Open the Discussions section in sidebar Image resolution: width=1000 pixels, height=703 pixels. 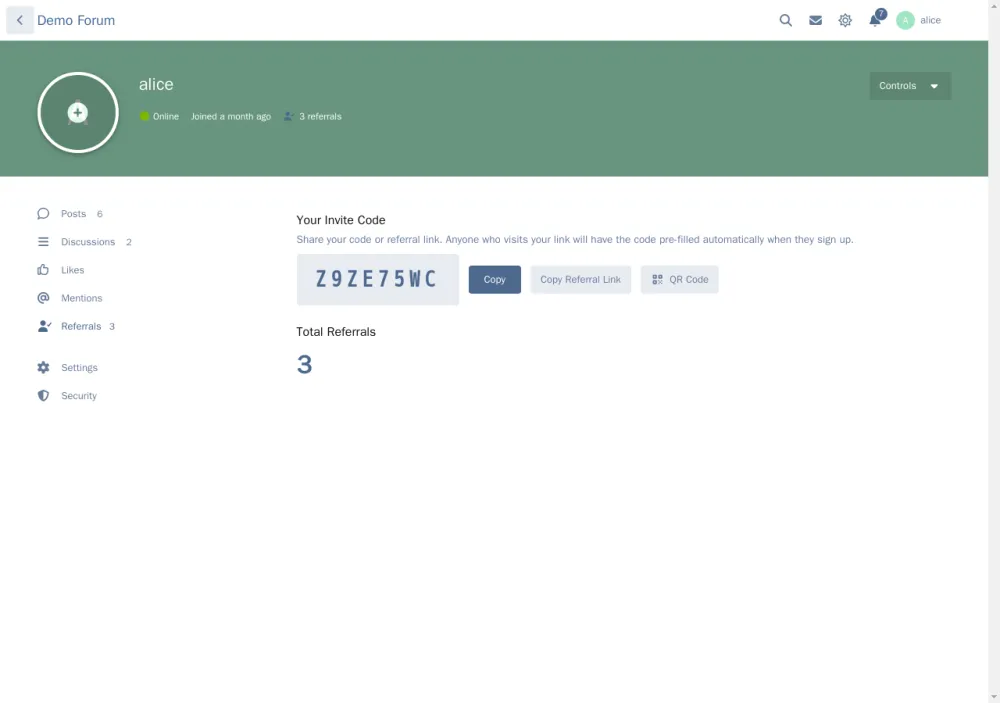click(84, 242)
